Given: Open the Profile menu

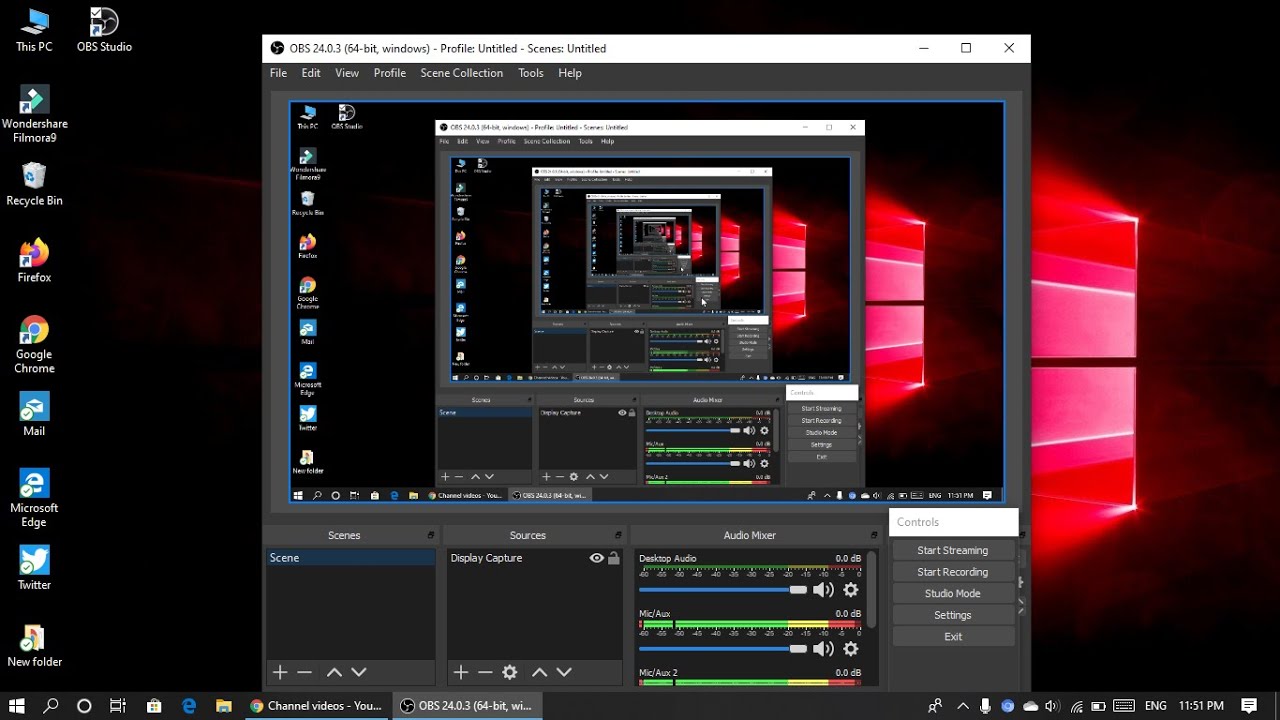Looking at the screenshot, I should pos(390,73).
